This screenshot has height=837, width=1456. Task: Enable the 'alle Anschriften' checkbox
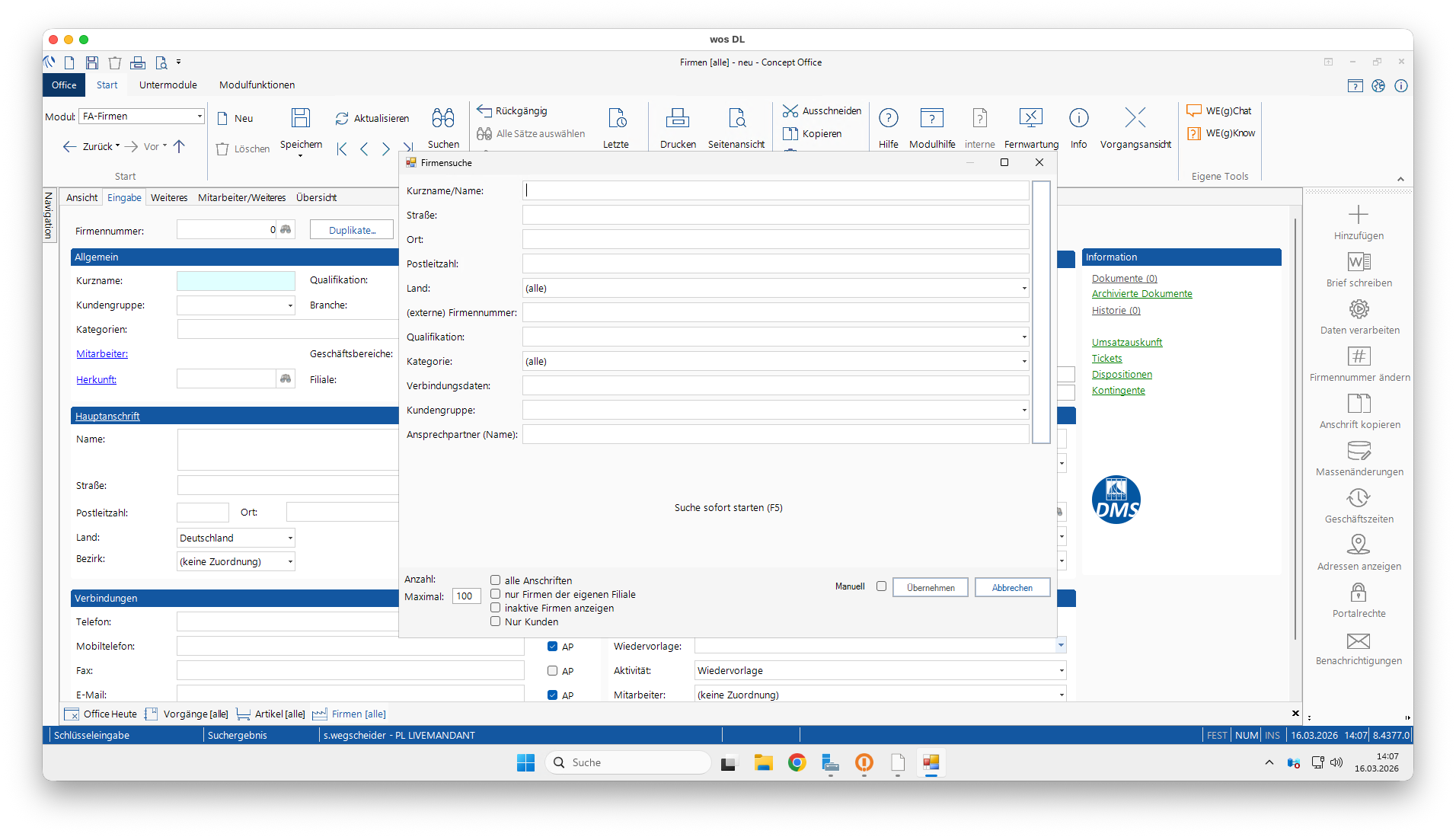click(x=496, y=580)
